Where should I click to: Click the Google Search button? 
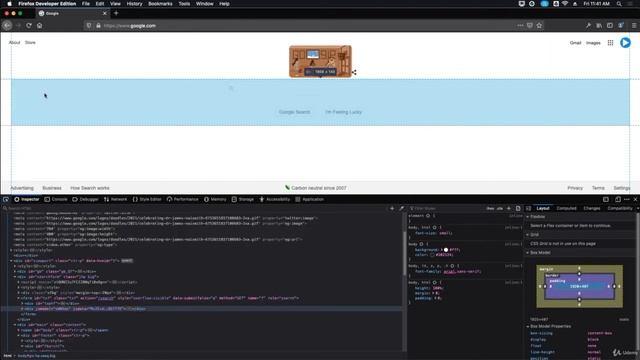pos(294,112)
